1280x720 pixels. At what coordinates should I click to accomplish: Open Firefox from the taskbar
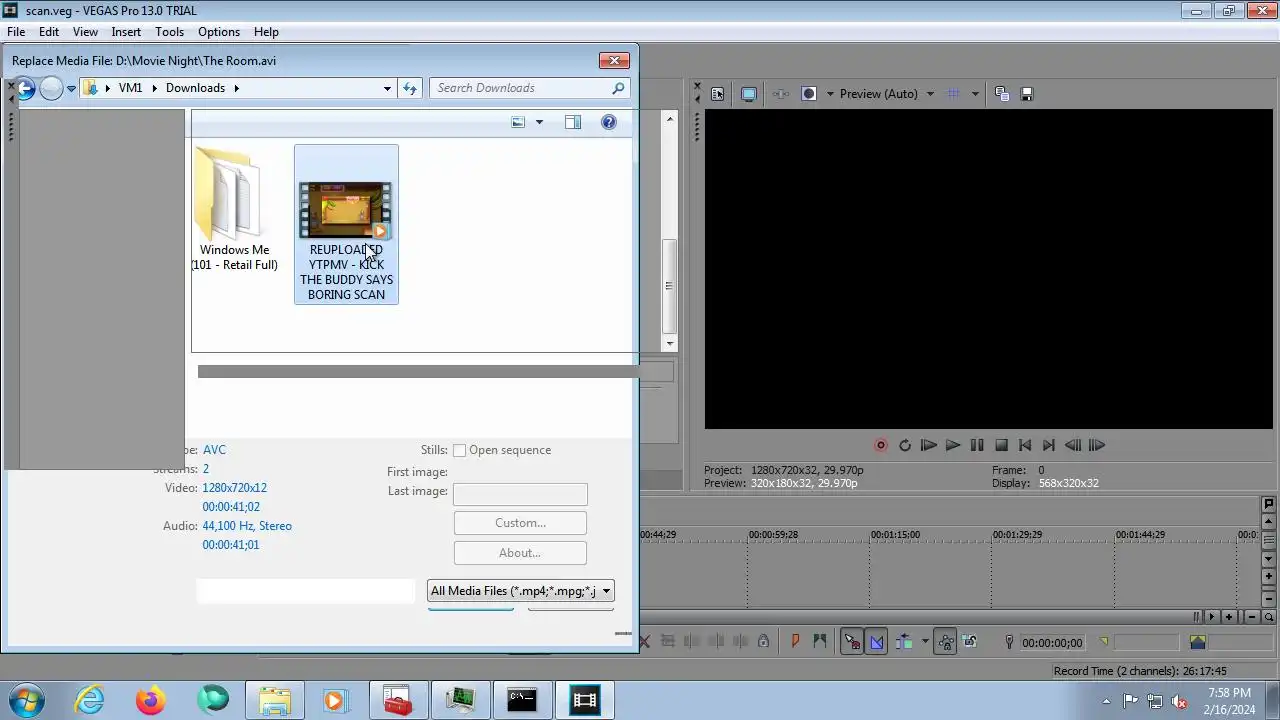pos(151,700)
